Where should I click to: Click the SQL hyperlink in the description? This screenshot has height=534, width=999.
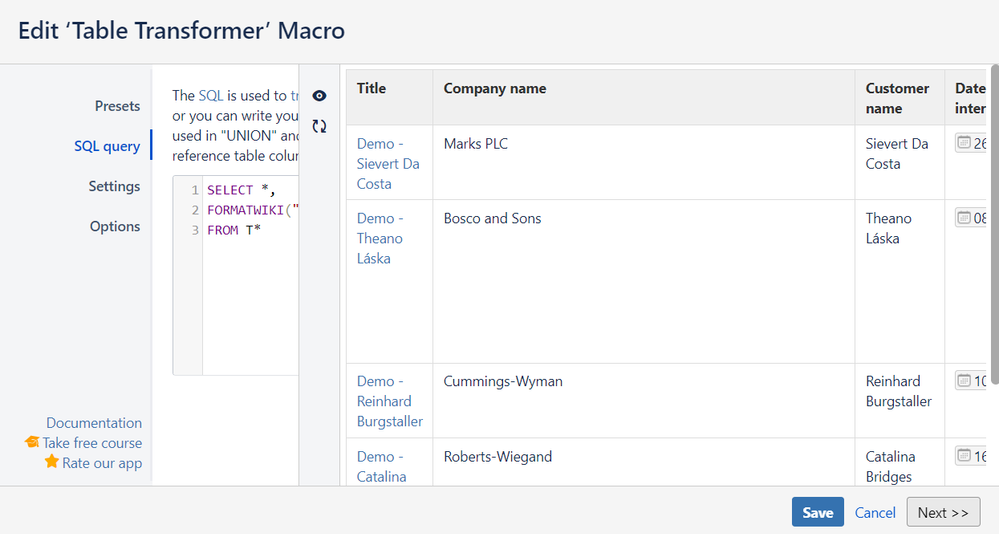211,96
